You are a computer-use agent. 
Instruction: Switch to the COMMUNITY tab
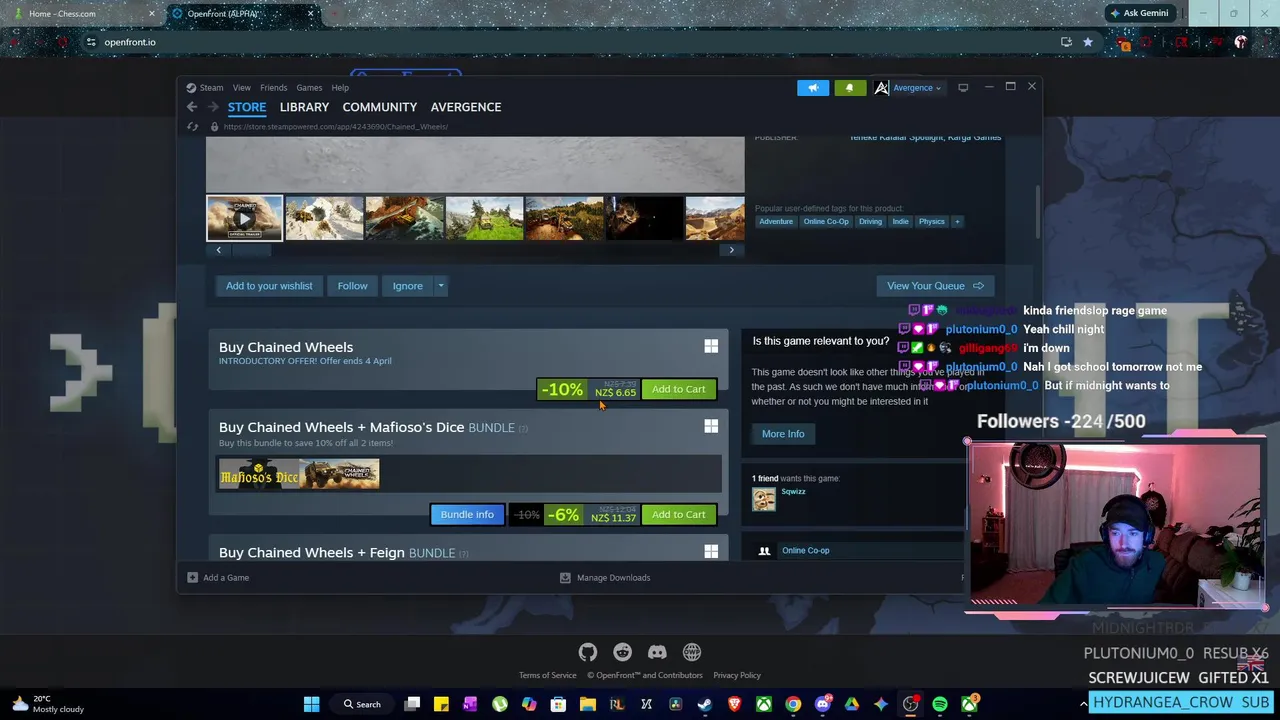[x=380, y=107]
